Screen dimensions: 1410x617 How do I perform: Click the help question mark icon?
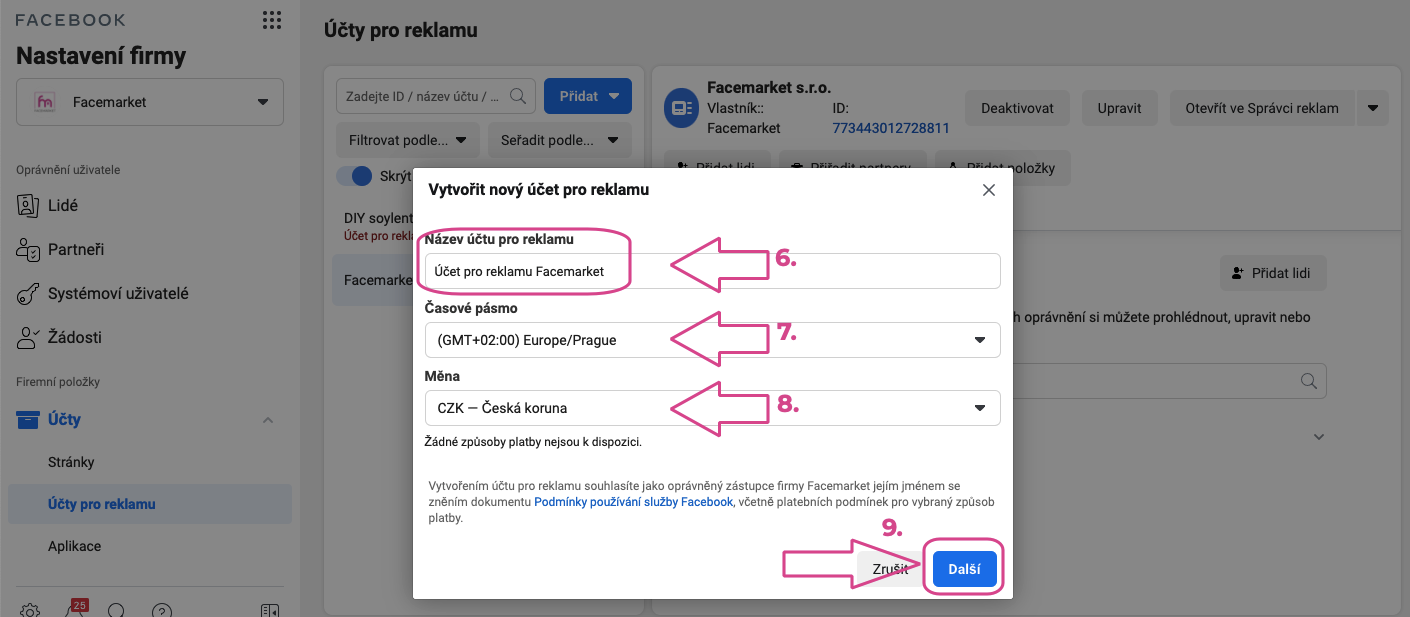coord(162,610)
